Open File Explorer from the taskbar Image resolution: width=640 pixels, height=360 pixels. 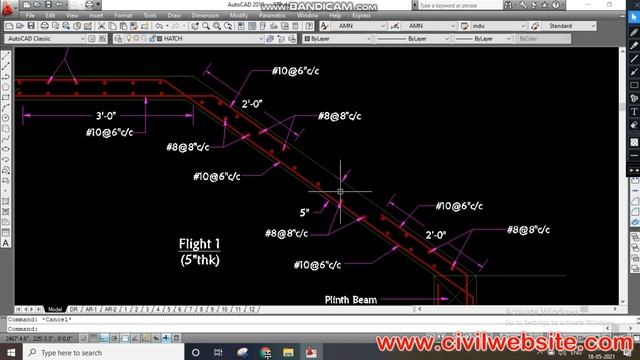click(x=288, y=352)
